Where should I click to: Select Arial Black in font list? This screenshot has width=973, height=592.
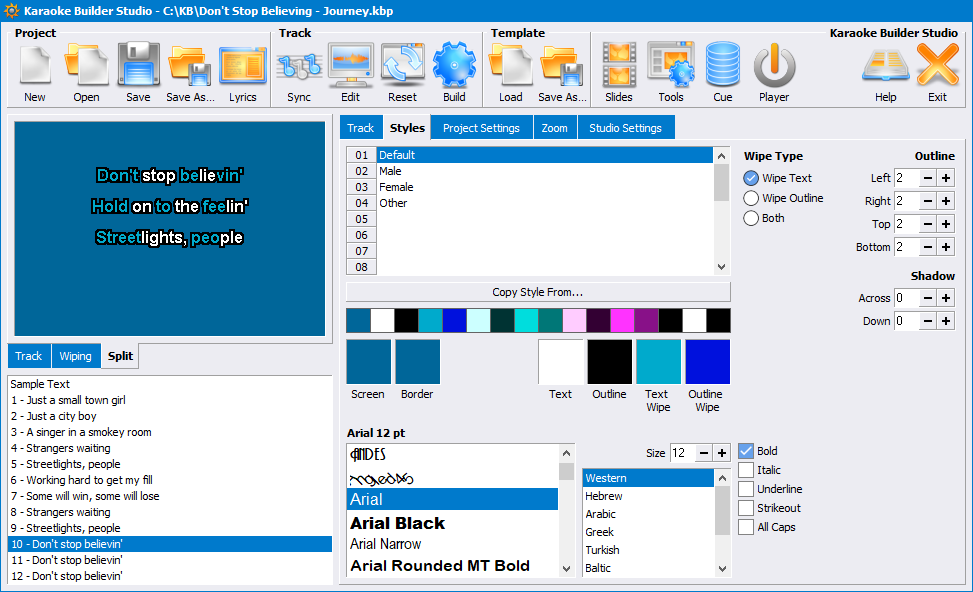tap(398, 523)
